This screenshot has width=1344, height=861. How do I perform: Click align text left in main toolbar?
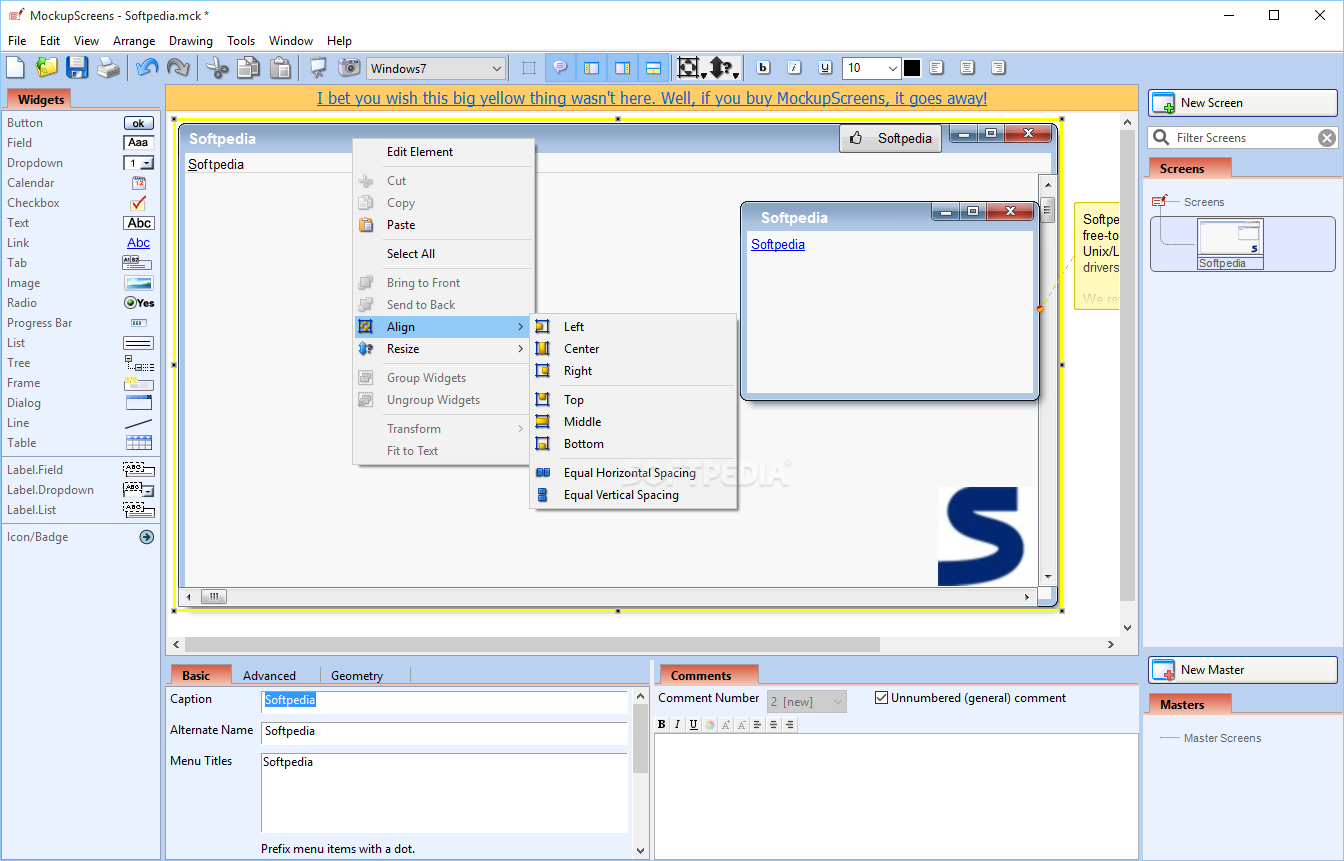[937, 68]
